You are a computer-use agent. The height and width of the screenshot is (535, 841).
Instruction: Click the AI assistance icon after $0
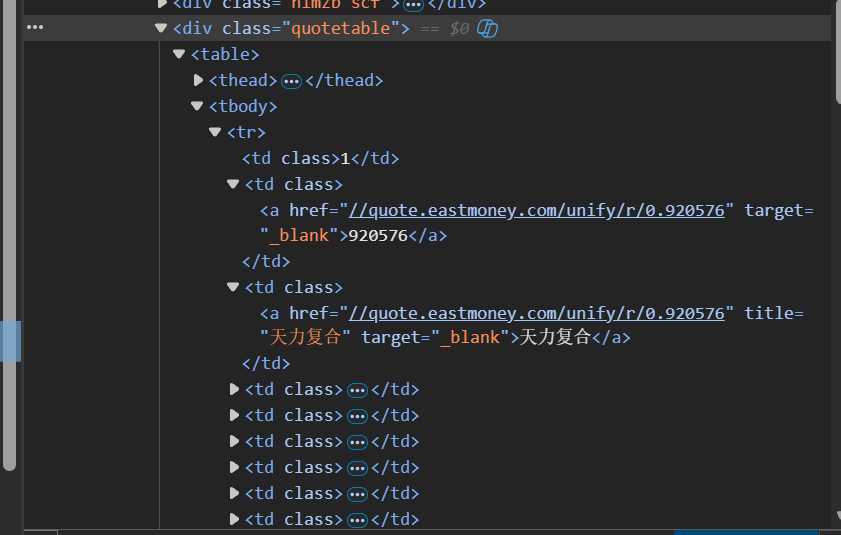[487, 28]
